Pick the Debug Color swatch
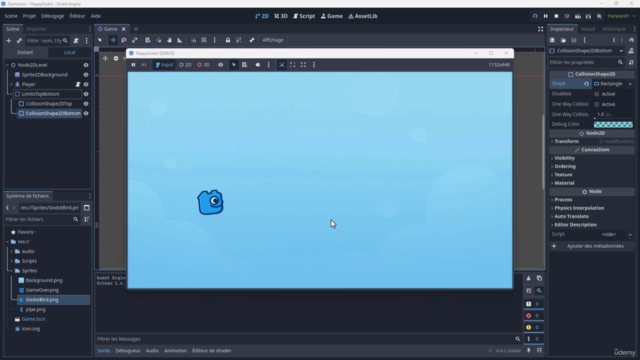The height and width of the screenshot is (360, 640). click(613, 124)
